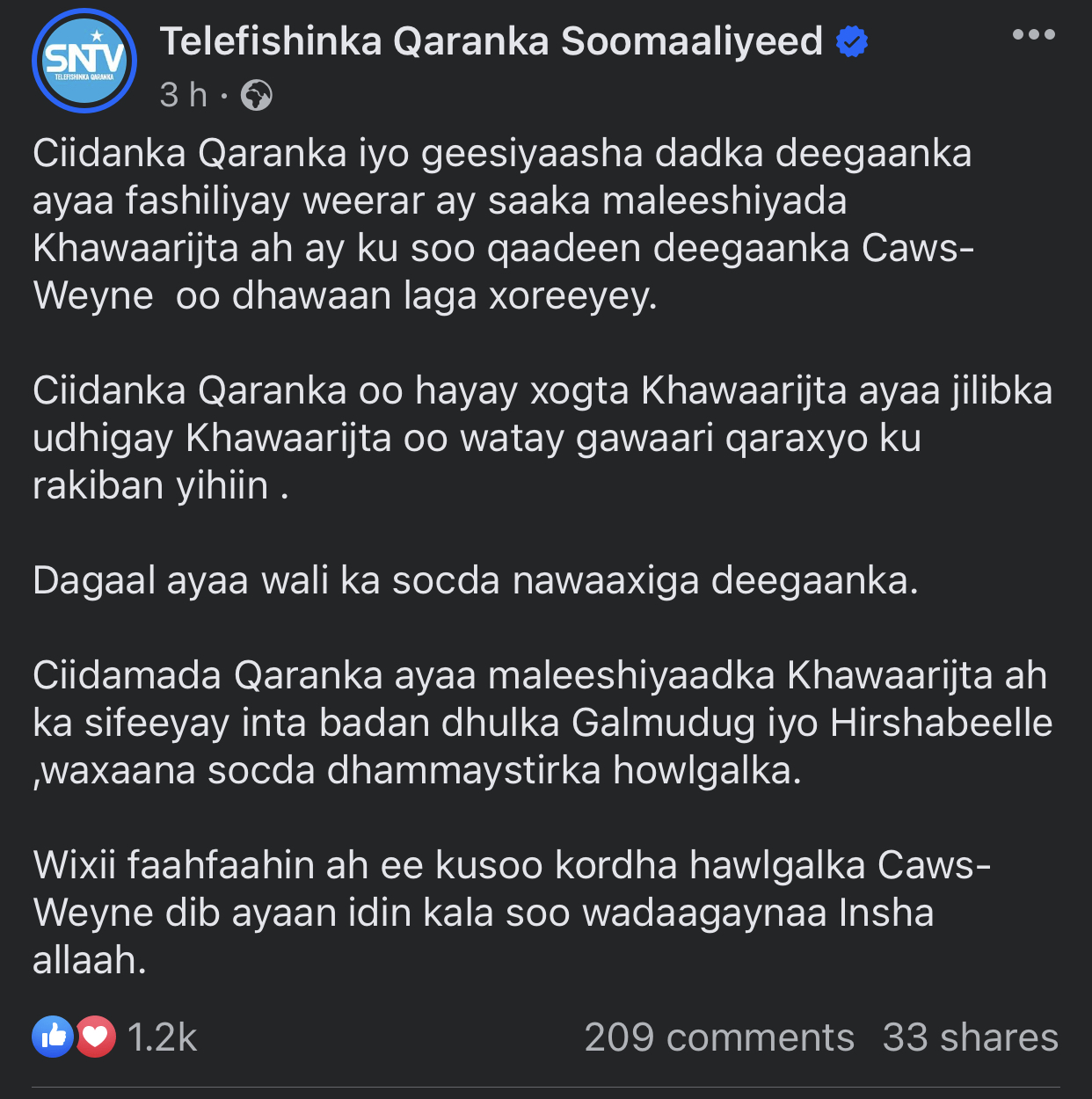
Task: Open the three-dot post options menu
Action: pos(1033,35)
